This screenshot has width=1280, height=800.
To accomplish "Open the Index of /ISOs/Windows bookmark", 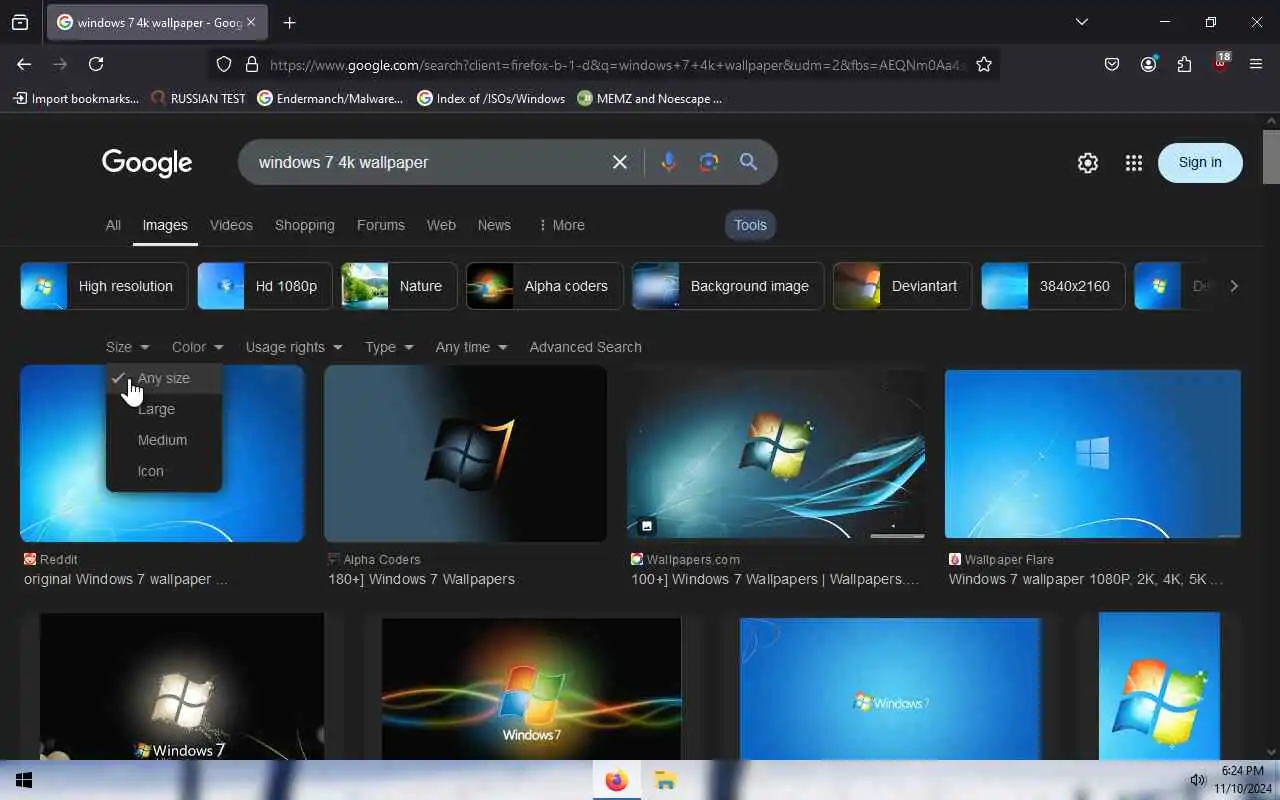I will (x=491, y=98).
